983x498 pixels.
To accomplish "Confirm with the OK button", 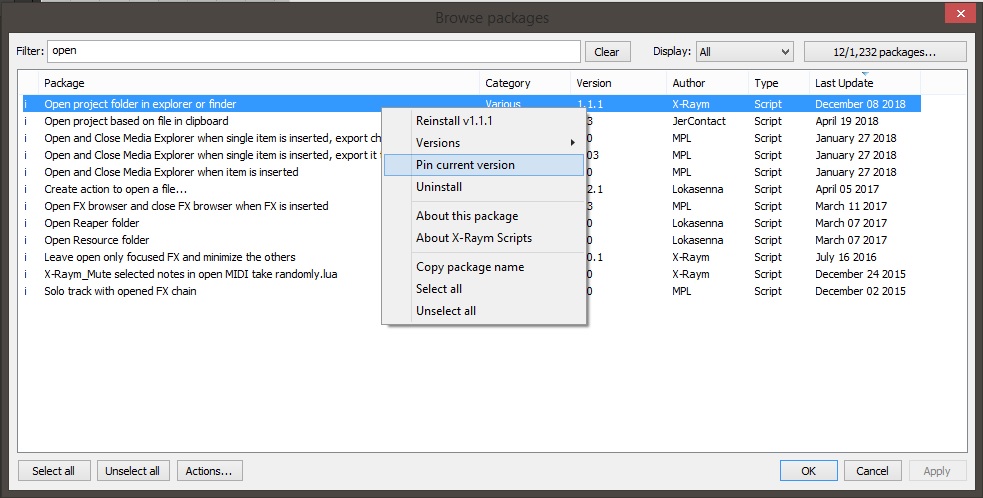I will pos(809,471).
